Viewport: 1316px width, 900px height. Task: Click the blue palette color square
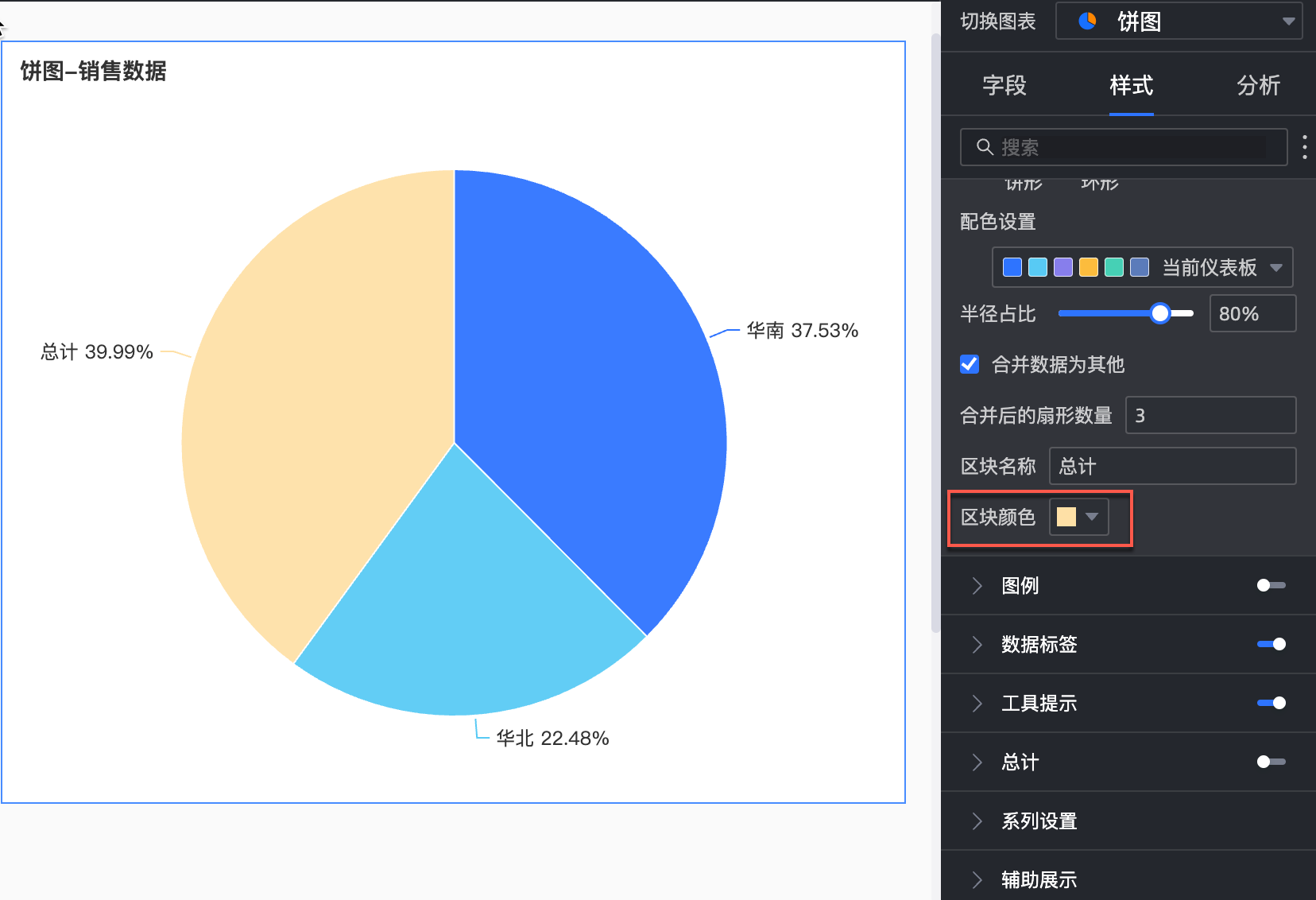click(1012, 267)
